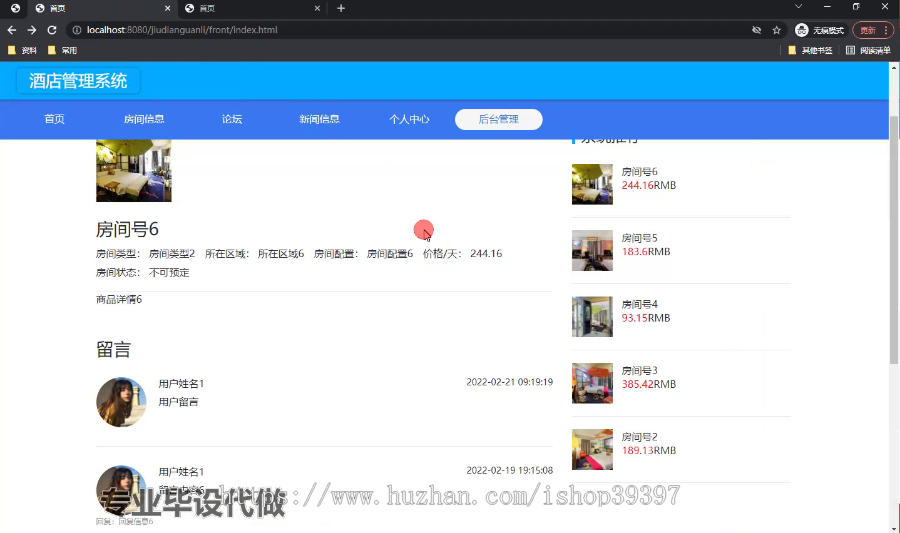Image resolution: width=900 pixels, height=533 pixels.
Task: Click the red 更新 update button
Action: [872, 30]
